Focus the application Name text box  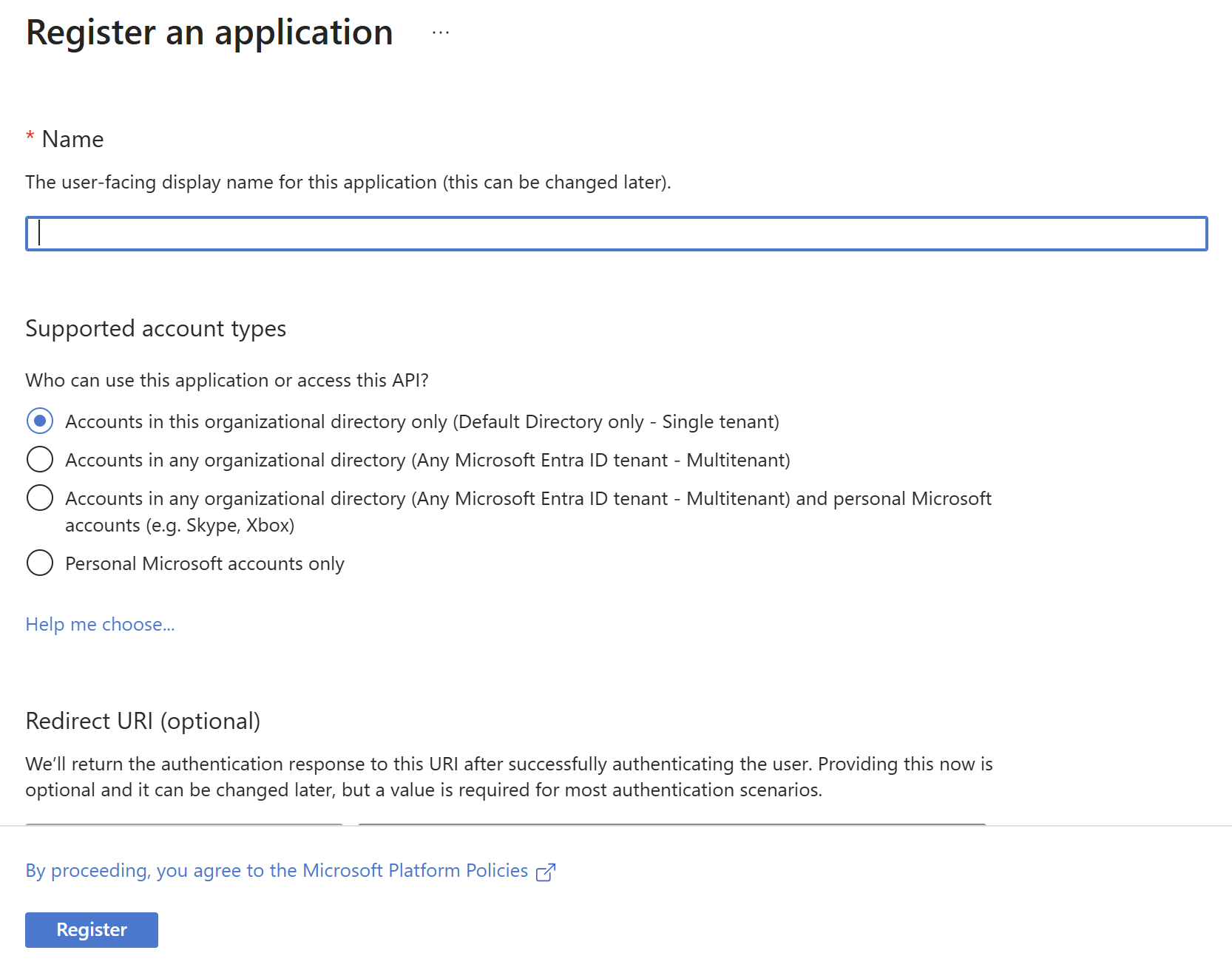click(x=617, y=234)
